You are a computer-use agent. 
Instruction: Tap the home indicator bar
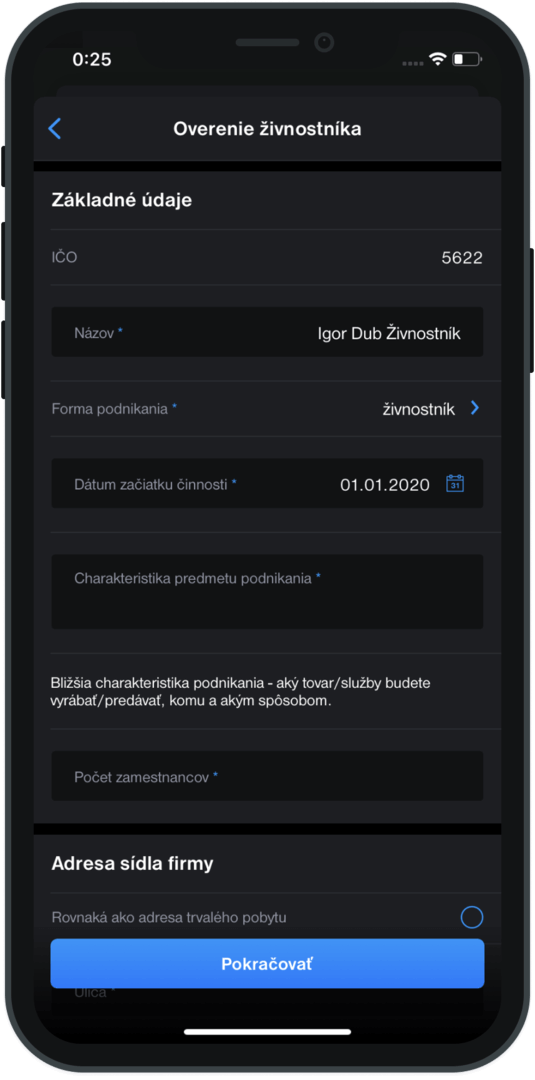click(268, 1032)
